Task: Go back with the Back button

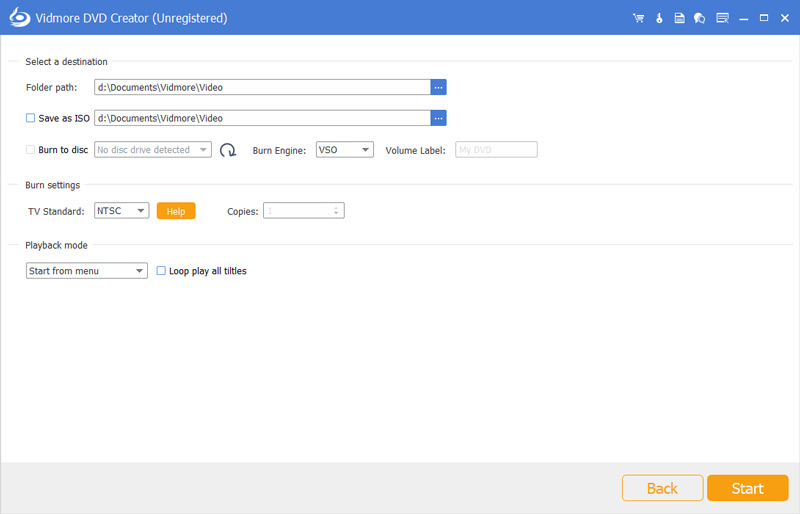Action: pyautogui.click(x=662, y=488)
